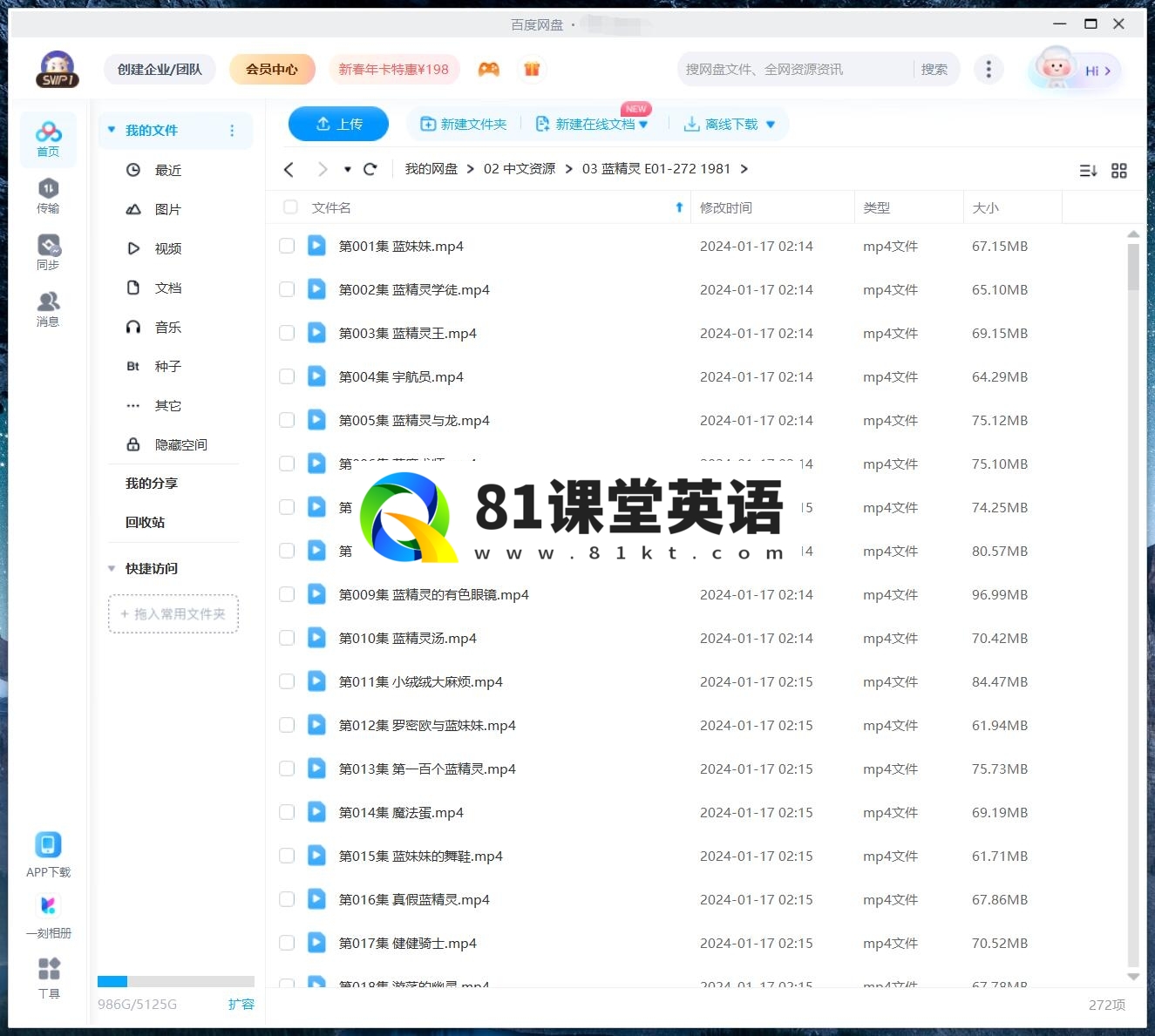Open the 种子 torrents category

coord(168,366)
